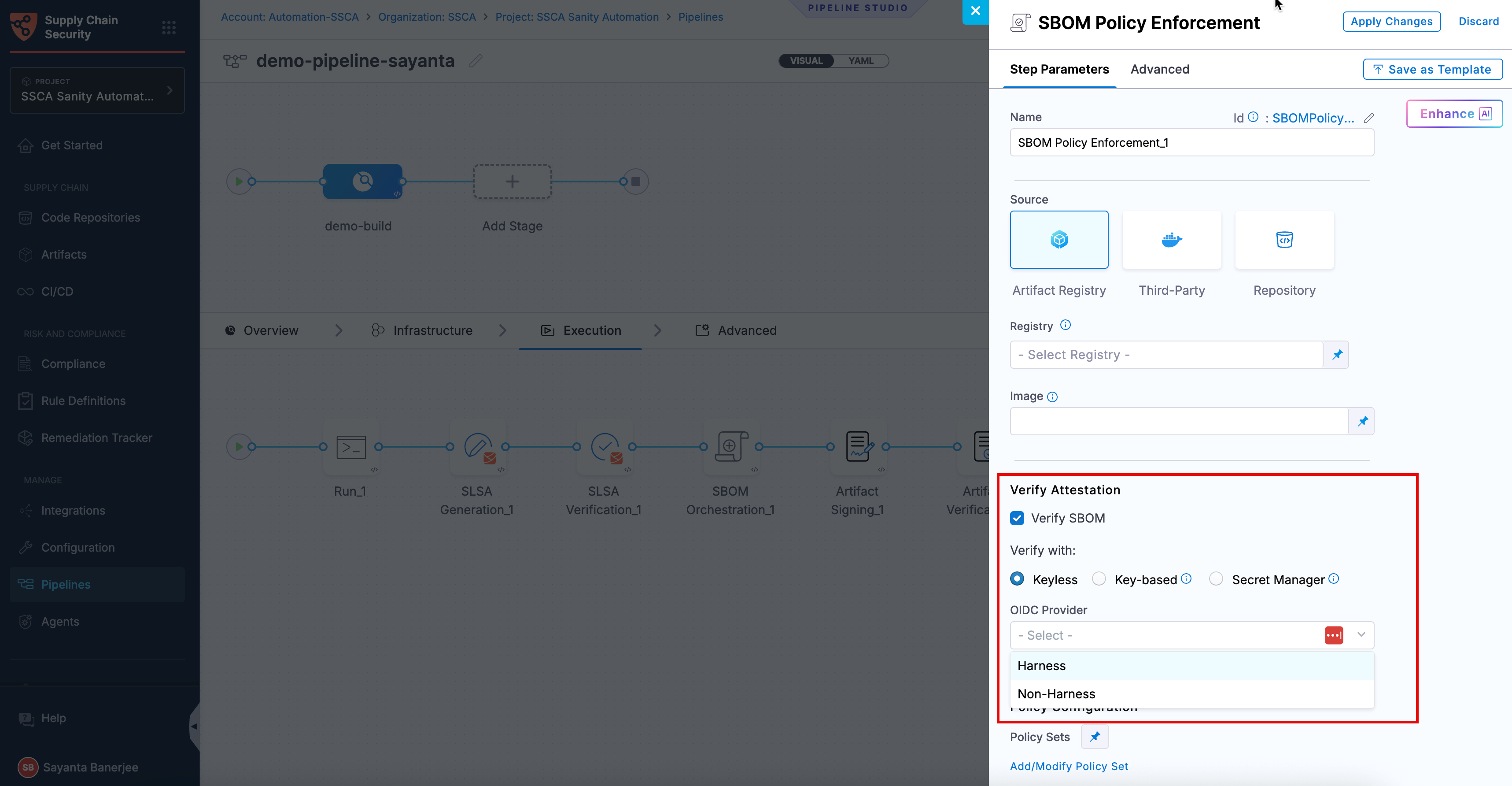Viewport: 1512px width, 786px height.
Task: Click the Id info icon
Action: coord(1253,117)
